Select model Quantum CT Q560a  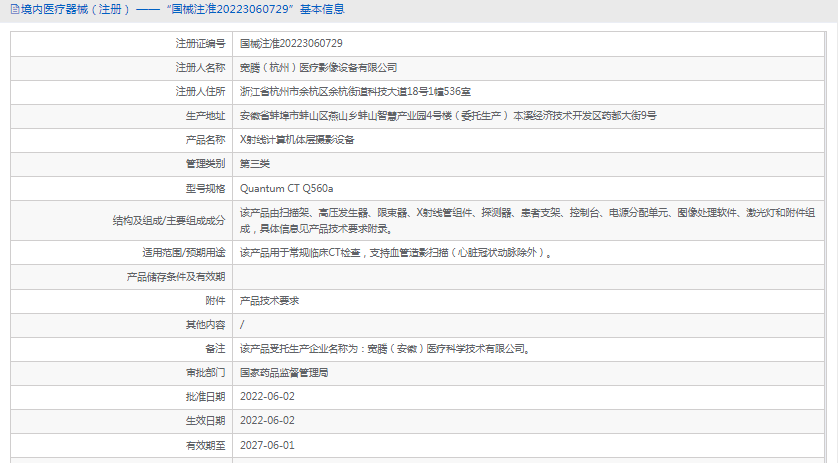(x=286, y=189)
